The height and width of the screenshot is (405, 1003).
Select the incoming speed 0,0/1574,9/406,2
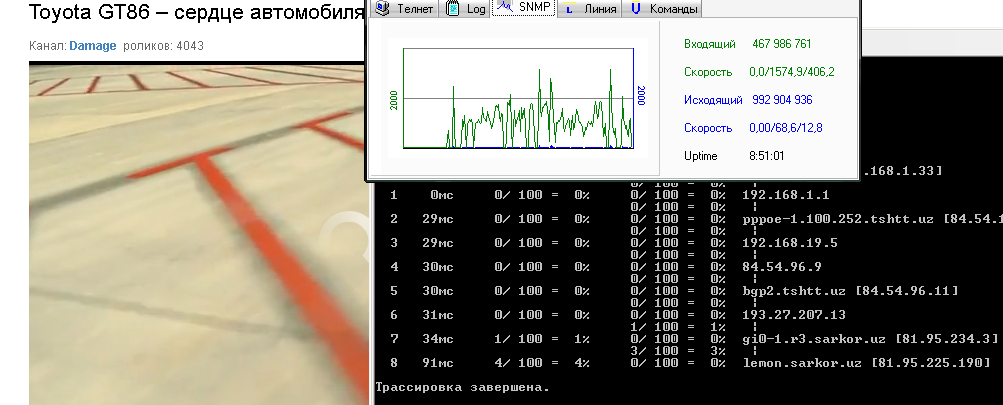(791, 72)
